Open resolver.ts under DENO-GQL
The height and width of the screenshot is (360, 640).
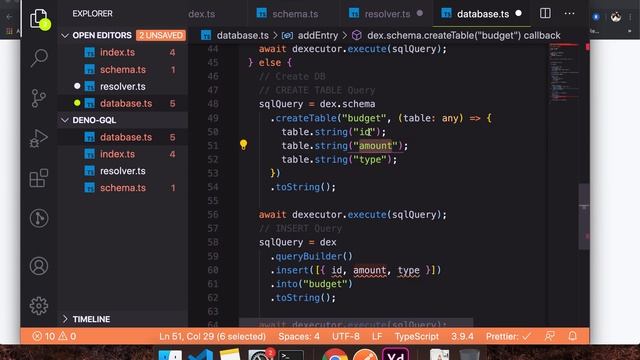122,171
